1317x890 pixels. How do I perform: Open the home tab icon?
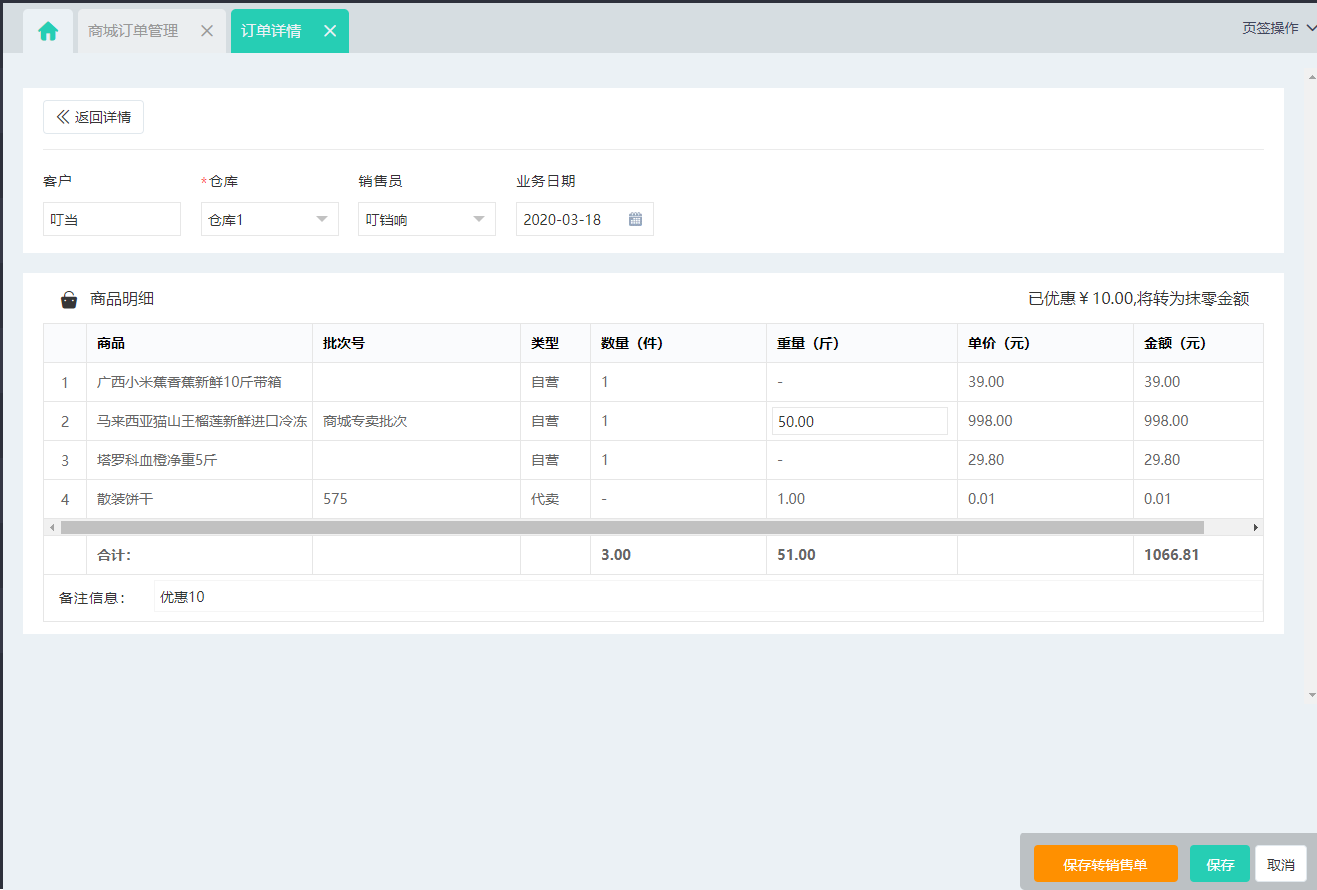point(48,31)
